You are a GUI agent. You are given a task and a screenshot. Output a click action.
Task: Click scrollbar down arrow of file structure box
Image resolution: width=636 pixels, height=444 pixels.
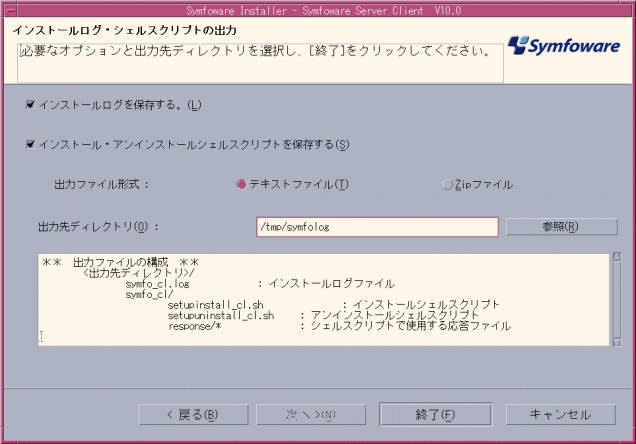617,343
